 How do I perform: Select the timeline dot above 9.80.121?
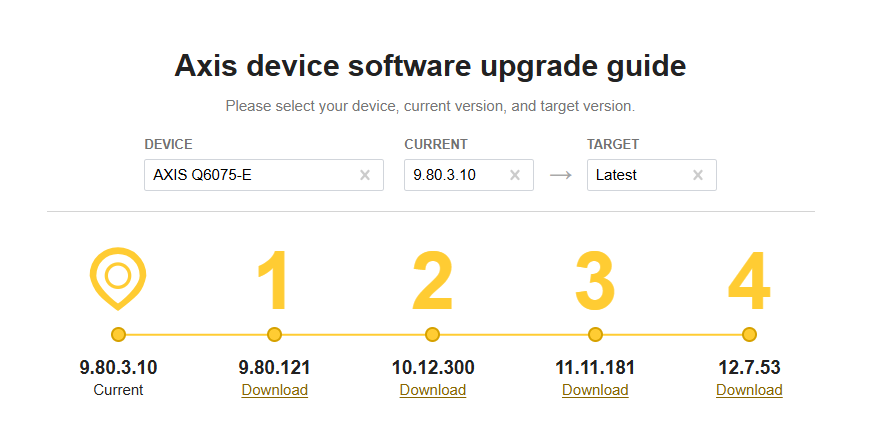tap(274, 334)
